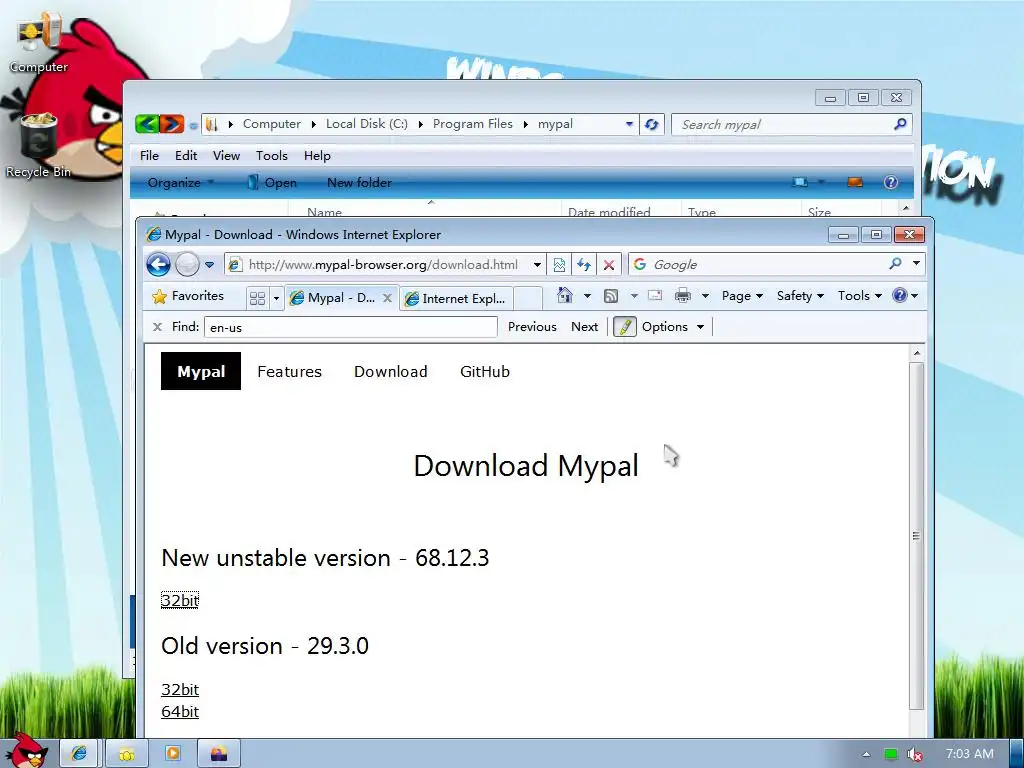
Task: Click Angry Birds Start button
Action: click(x=25, y=751)
